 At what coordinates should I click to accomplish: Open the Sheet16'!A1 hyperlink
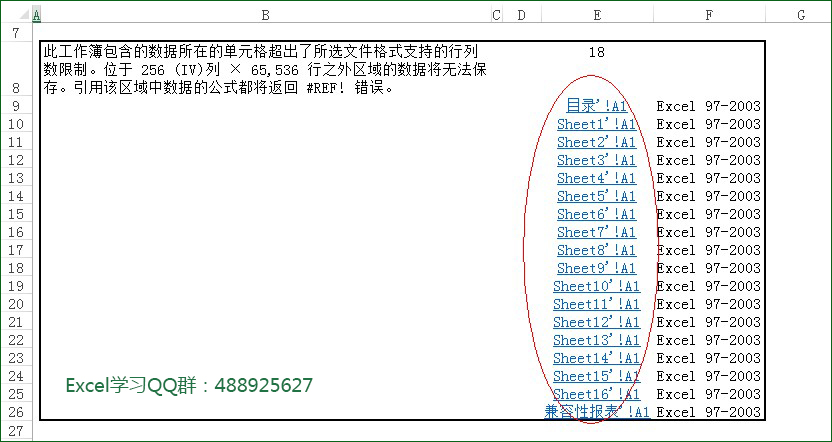pyautogui.click(x=596, y=395)
